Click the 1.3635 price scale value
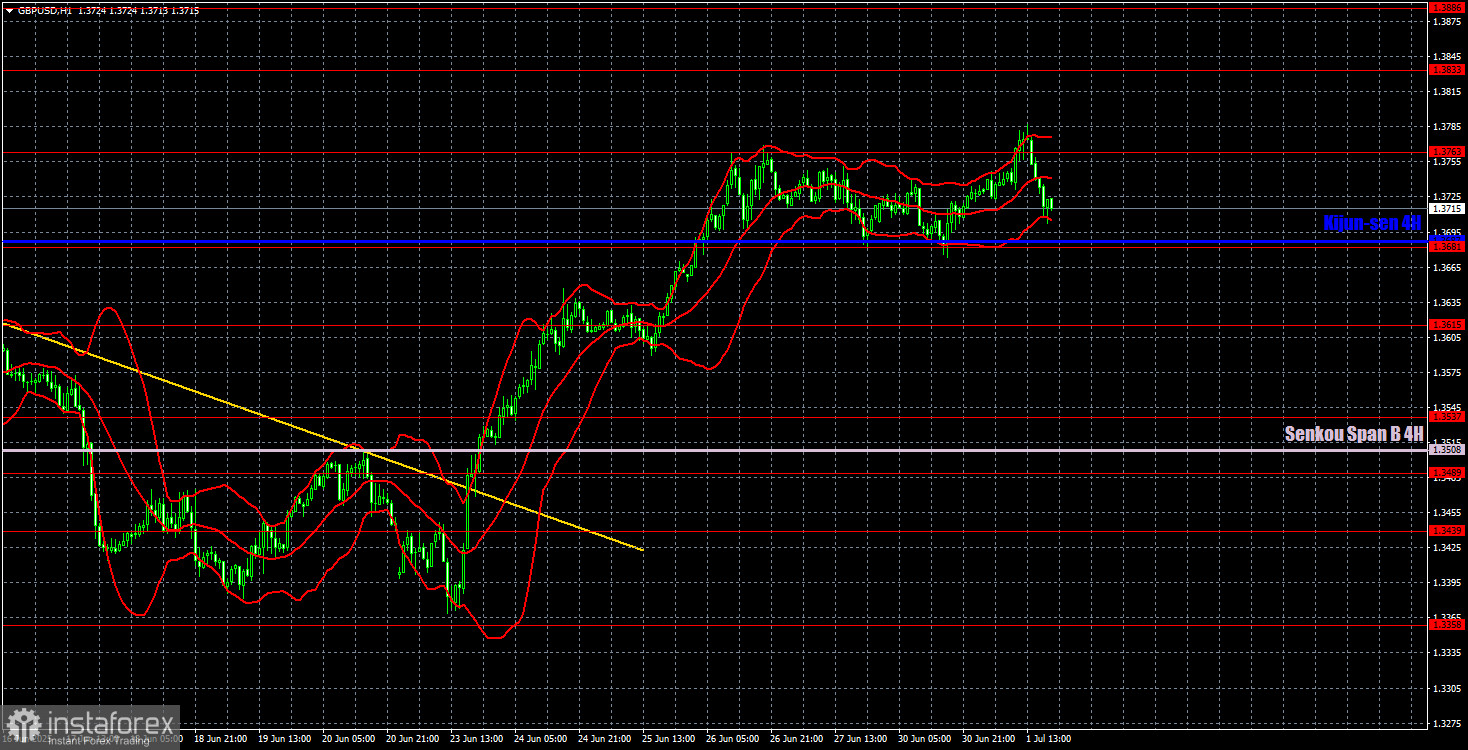1468x750 pixels. [x=1447, y=302]
